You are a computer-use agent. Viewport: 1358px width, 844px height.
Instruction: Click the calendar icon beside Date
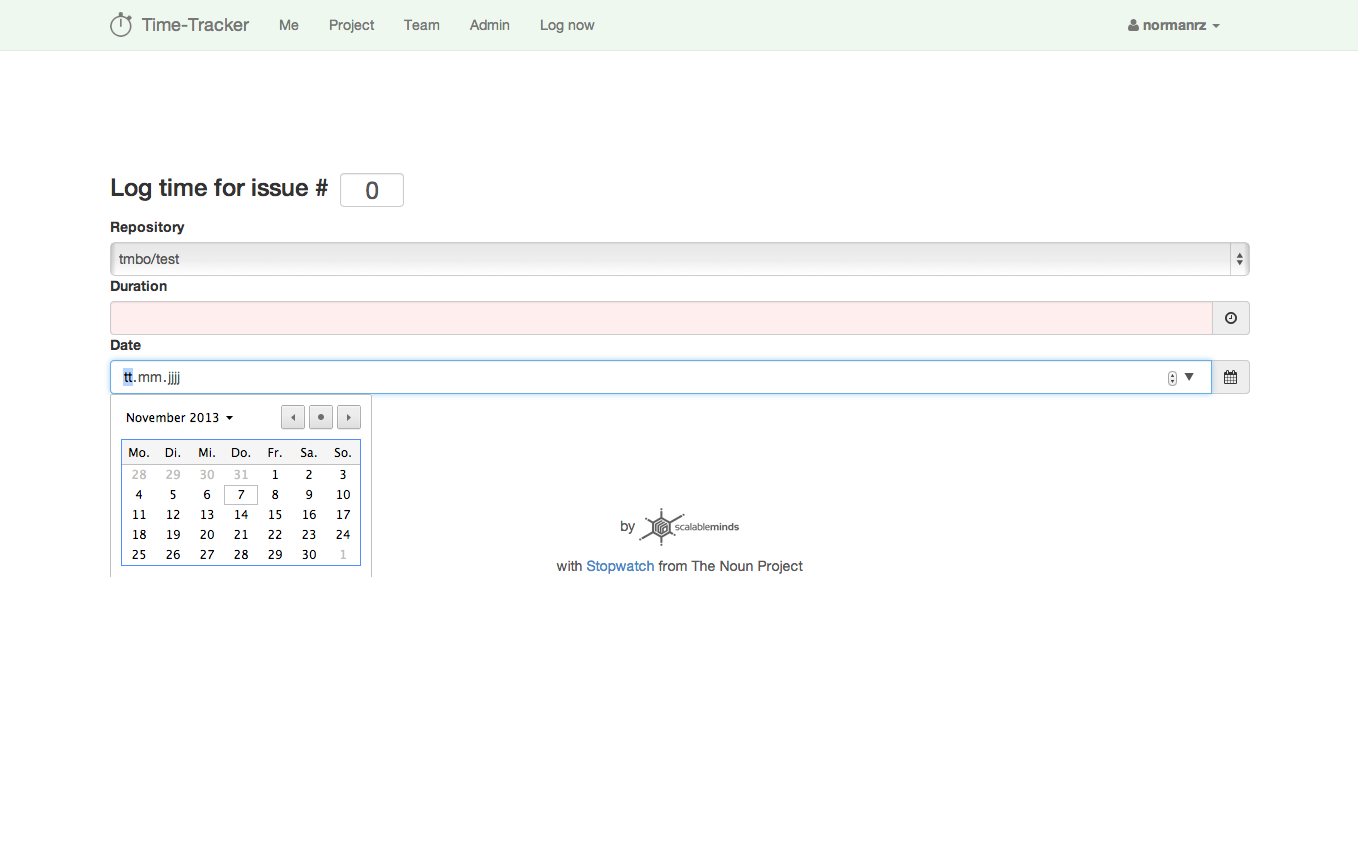tap(1231, 377)
